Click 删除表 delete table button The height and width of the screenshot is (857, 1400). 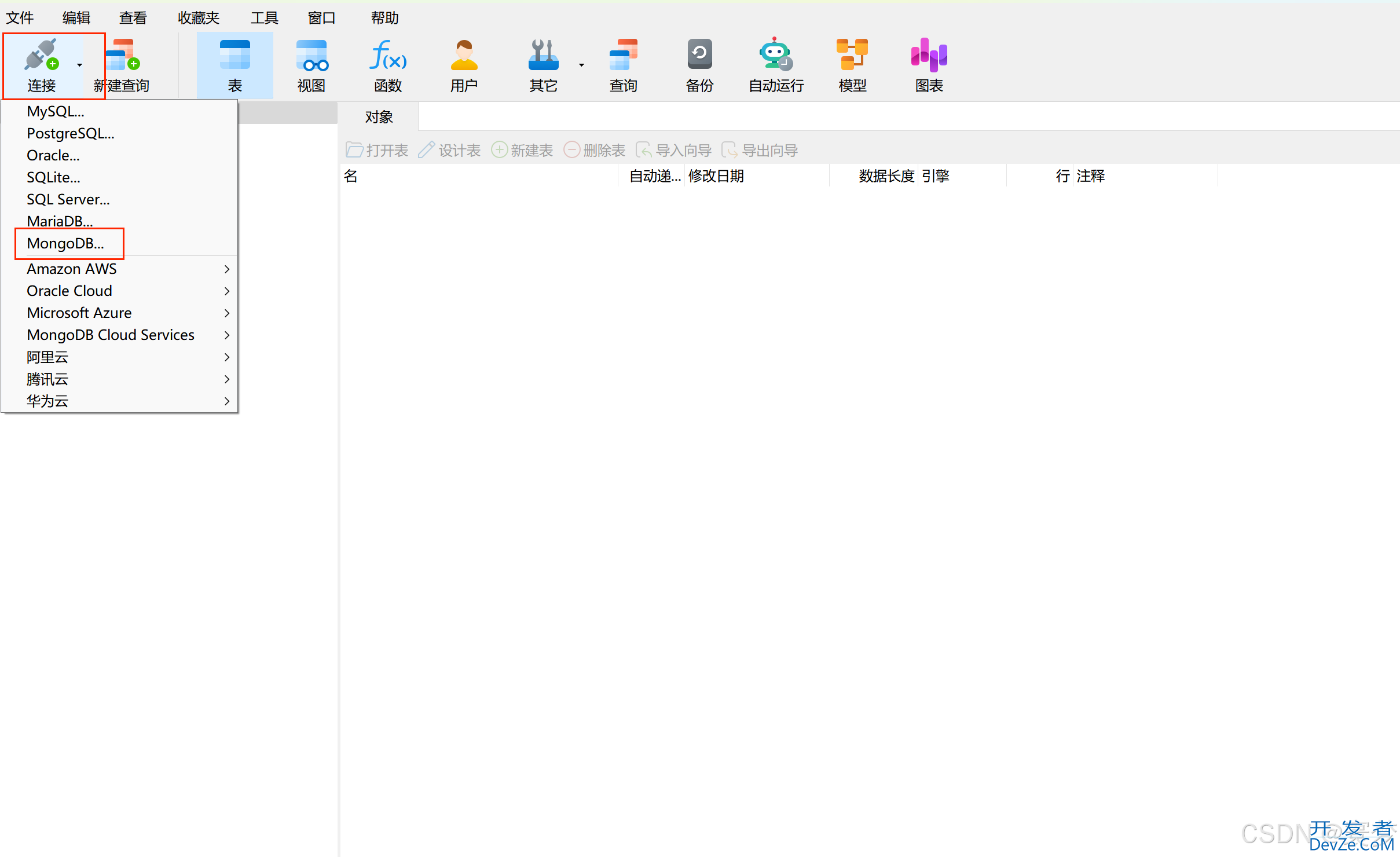(594, 151)
